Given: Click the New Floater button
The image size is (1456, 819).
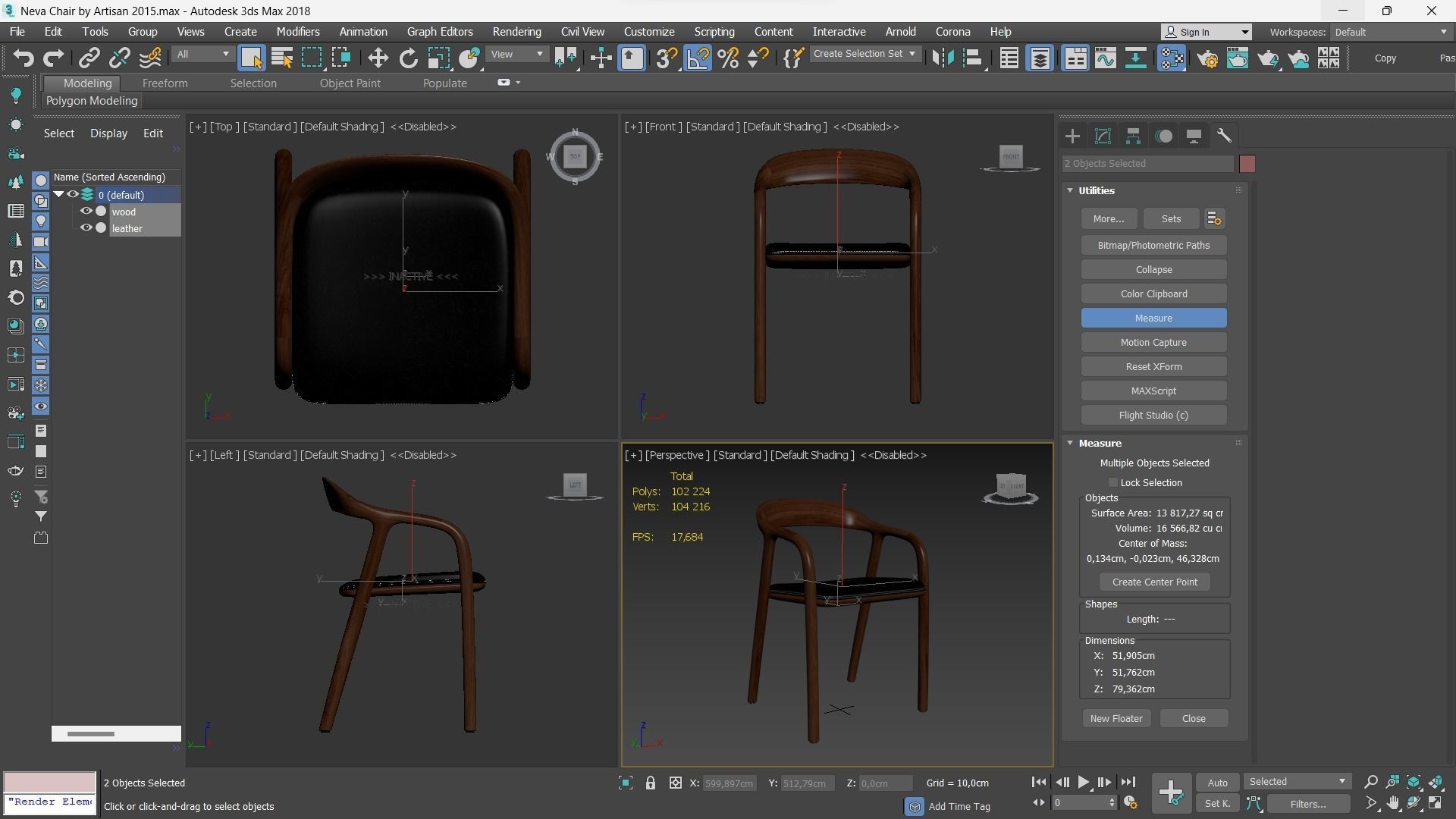Looking at the screenshot, I should (x=1116, y=718).
